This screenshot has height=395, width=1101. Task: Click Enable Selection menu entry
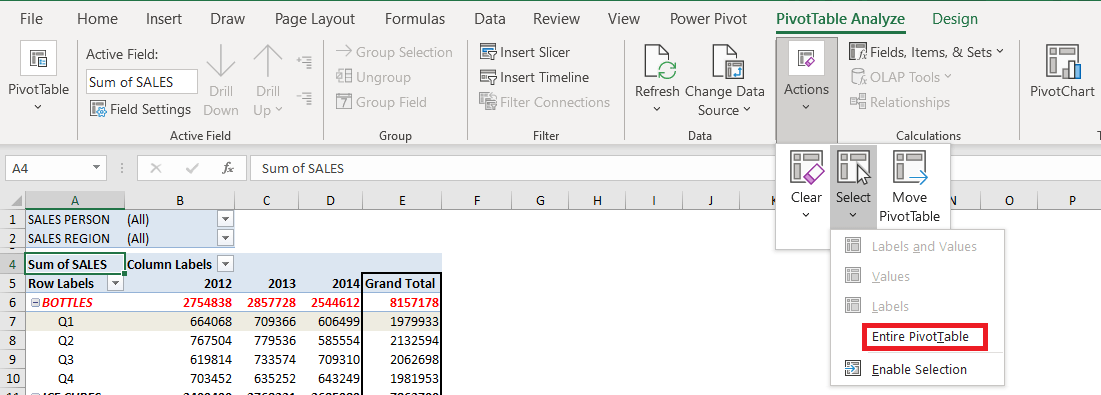(x=918, y=369)
